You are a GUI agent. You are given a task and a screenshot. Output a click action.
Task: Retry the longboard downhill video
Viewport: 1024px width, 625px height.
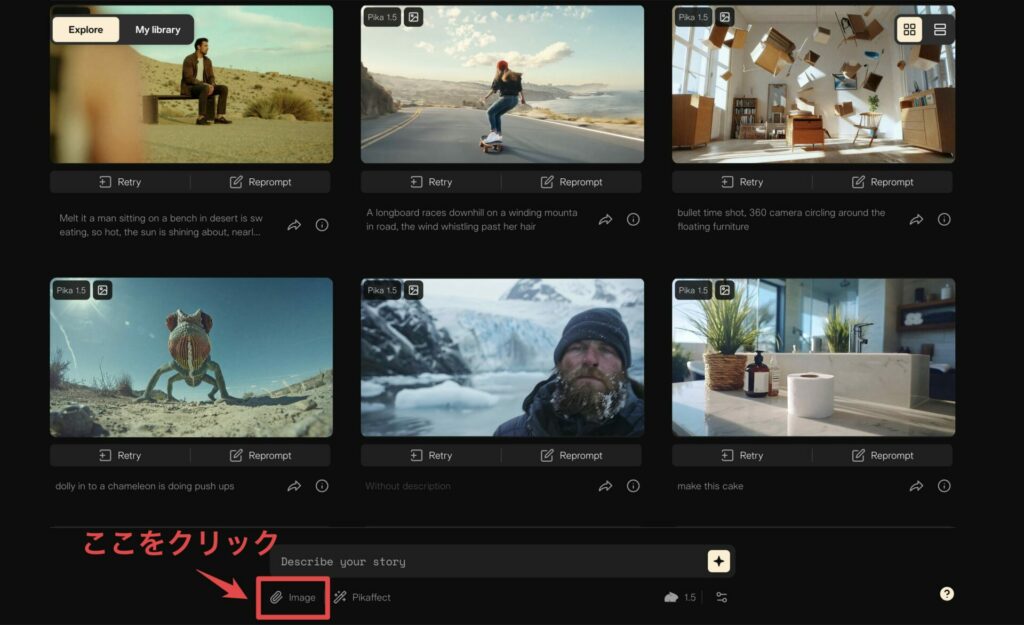[430, 182]
